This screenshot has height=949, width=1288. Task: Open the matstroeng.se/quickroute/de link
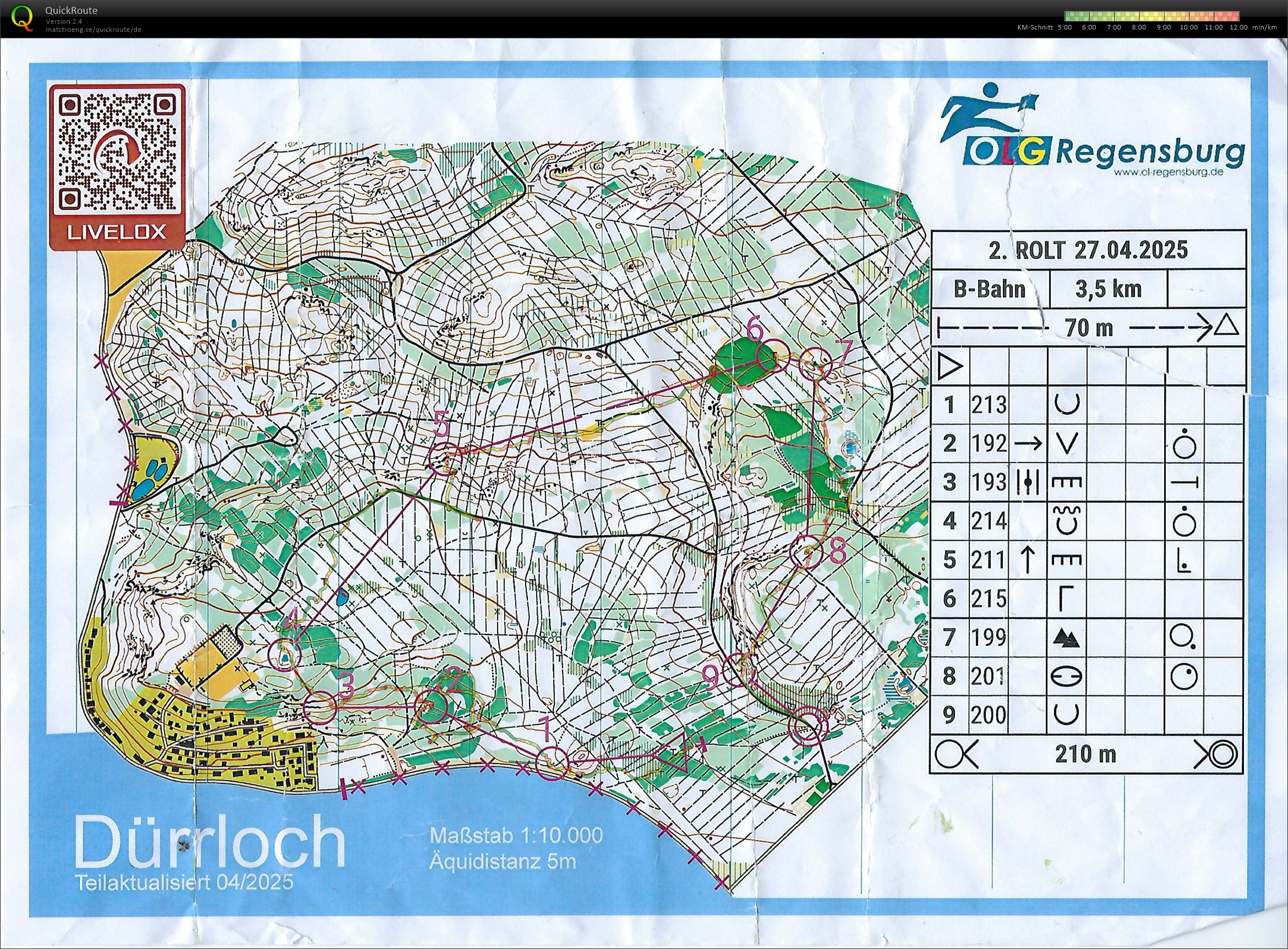(94, 30)
